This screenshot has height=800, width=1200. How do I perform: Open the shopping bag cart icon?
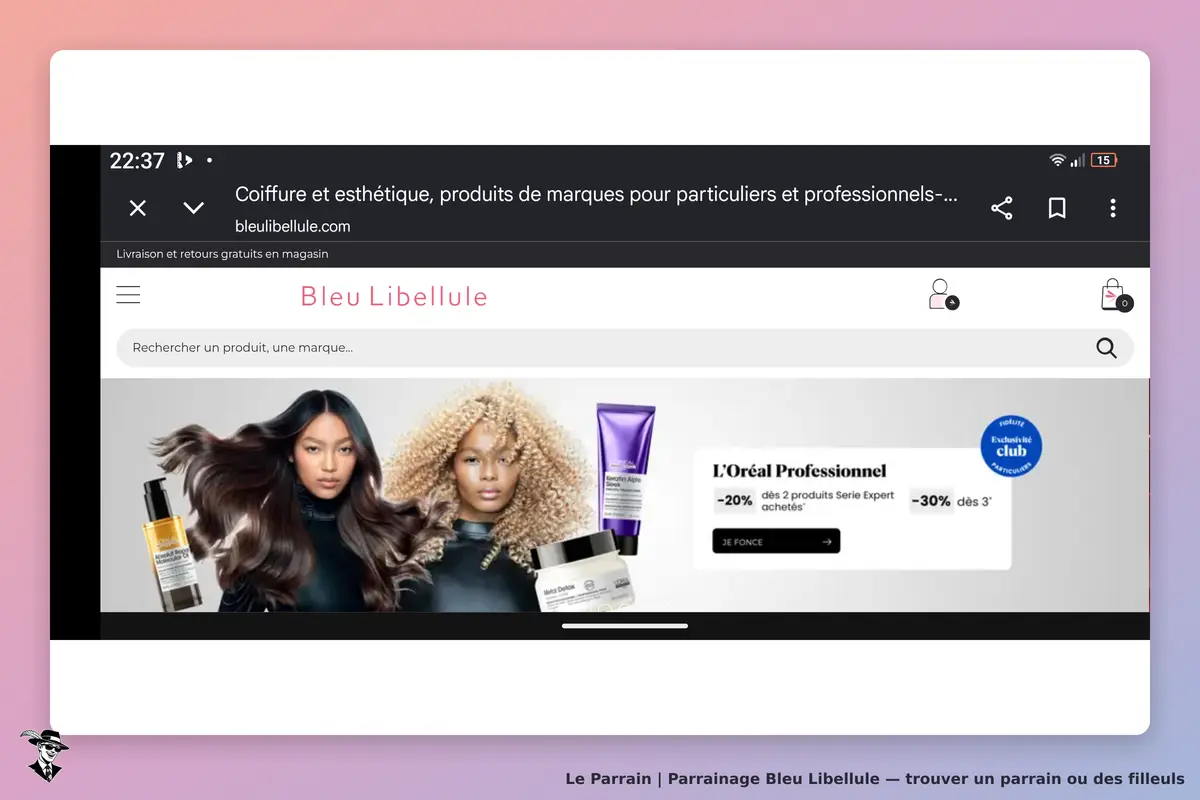click(x=1116, y=296)
